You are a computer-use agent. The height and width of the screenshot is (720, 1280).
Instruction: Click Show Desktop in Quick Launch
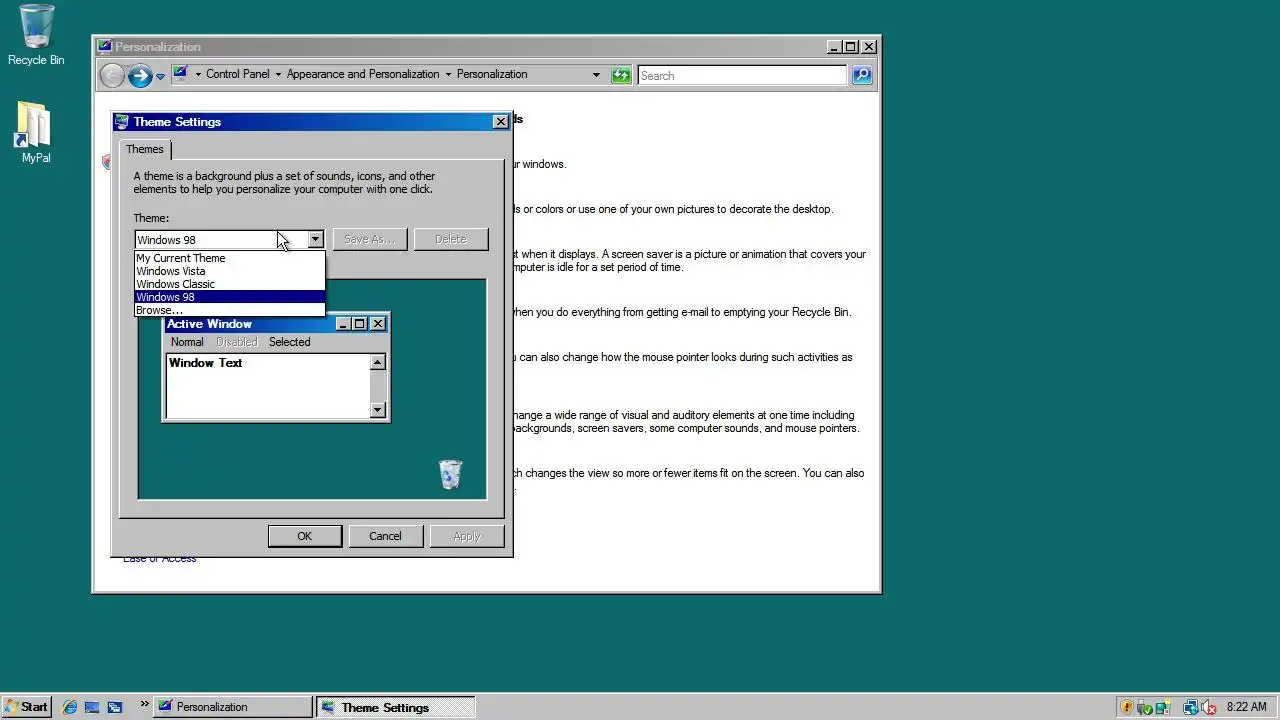coord(92,707)
